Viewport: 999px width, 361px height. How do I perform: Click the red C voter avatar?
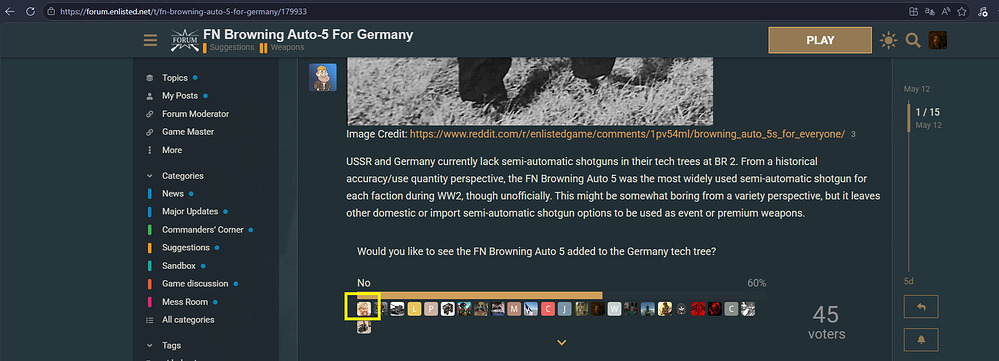click(548, 309)
